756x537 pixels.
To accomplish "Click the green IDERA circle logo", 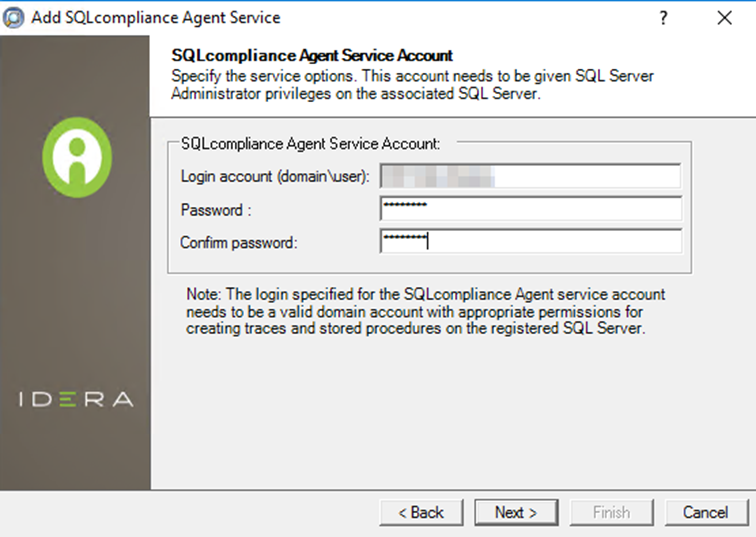I will point(76,157).
